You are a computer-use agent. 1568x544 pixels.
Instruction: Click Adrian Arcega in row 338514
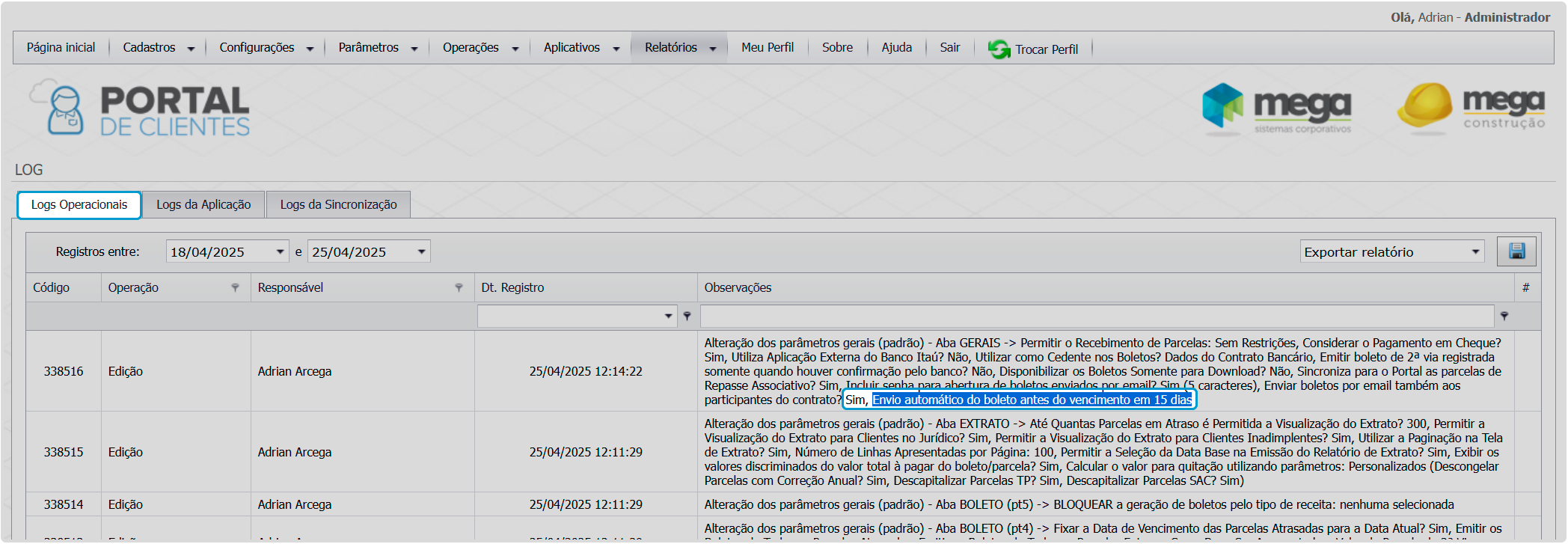[x=295, y=504]
